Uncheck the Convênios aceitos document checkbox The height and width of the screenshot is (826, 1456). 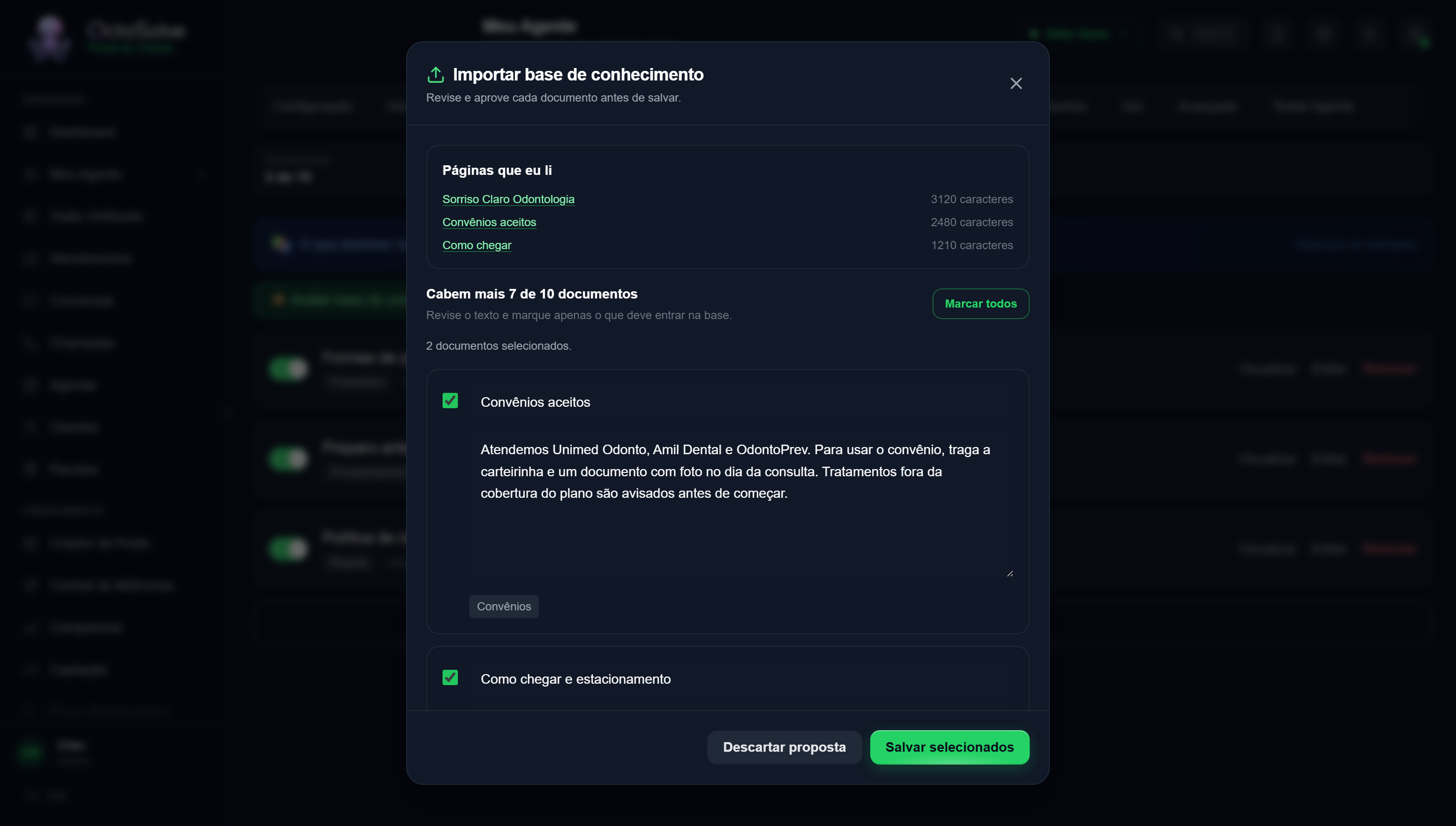click(450, 401)
